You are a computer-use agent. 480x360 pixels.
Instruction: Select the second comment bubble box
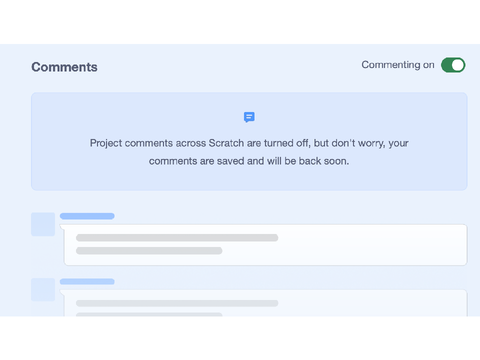pyautogui.click(x=266, y=303)
